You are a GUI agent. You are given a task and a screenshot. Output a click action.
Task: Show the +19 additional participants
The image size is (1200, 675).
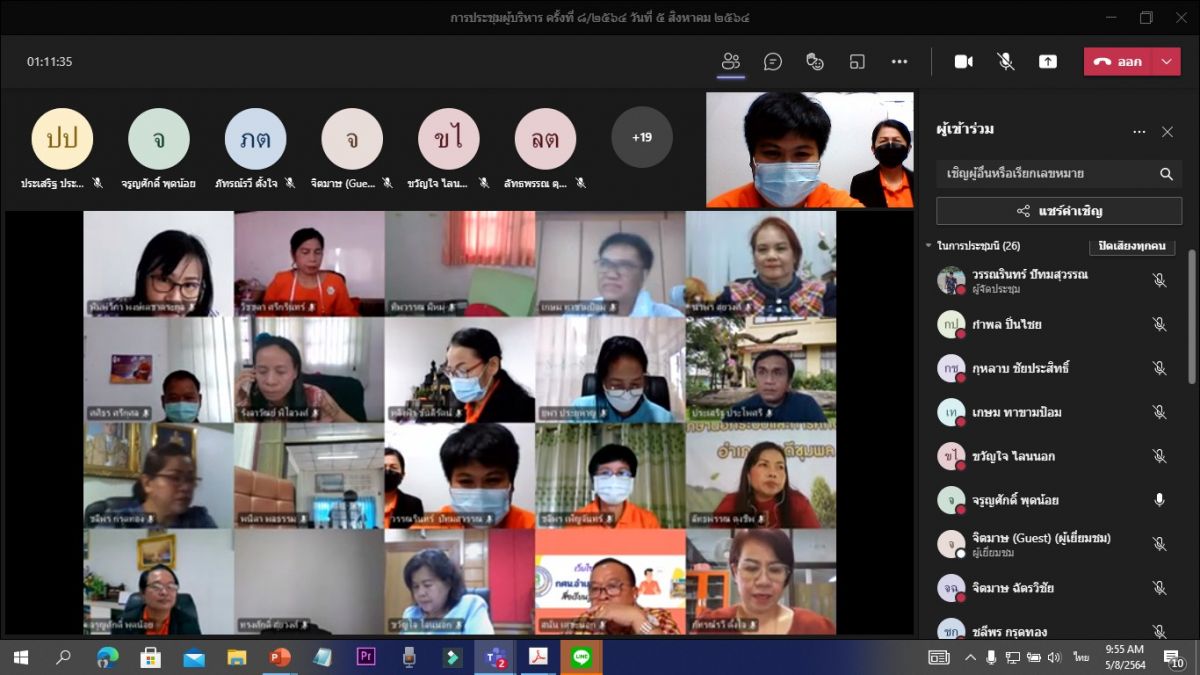(x=641, y=137)
